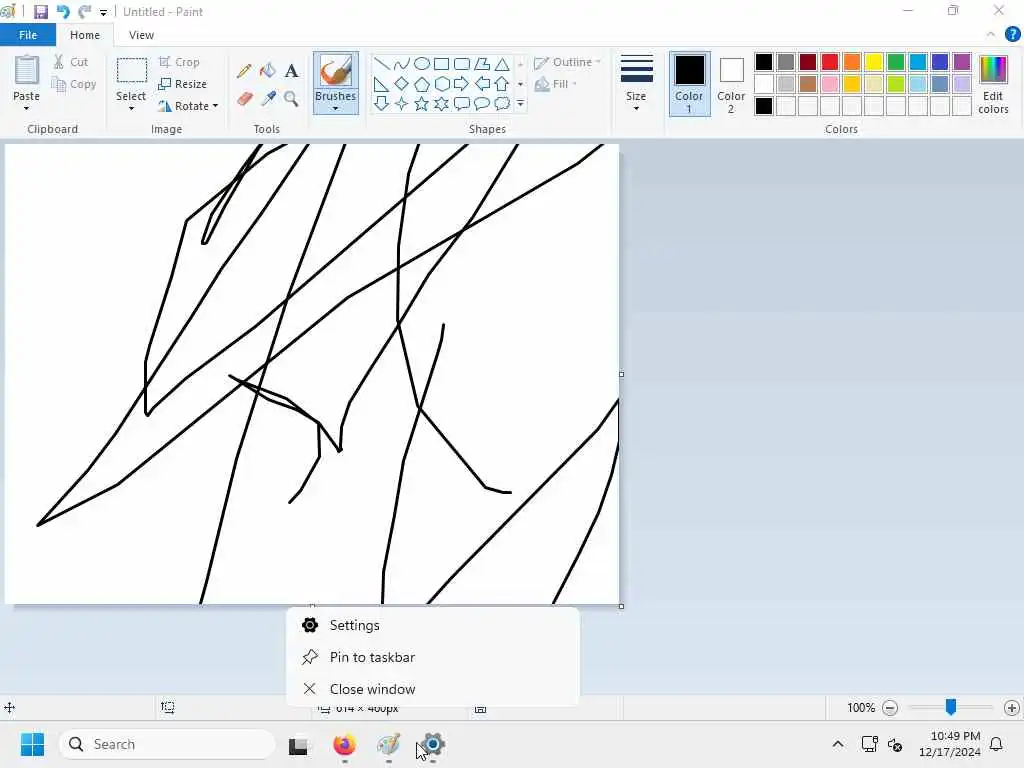
Task: Choose the Down arrow shape
Action: coord(382,103)
